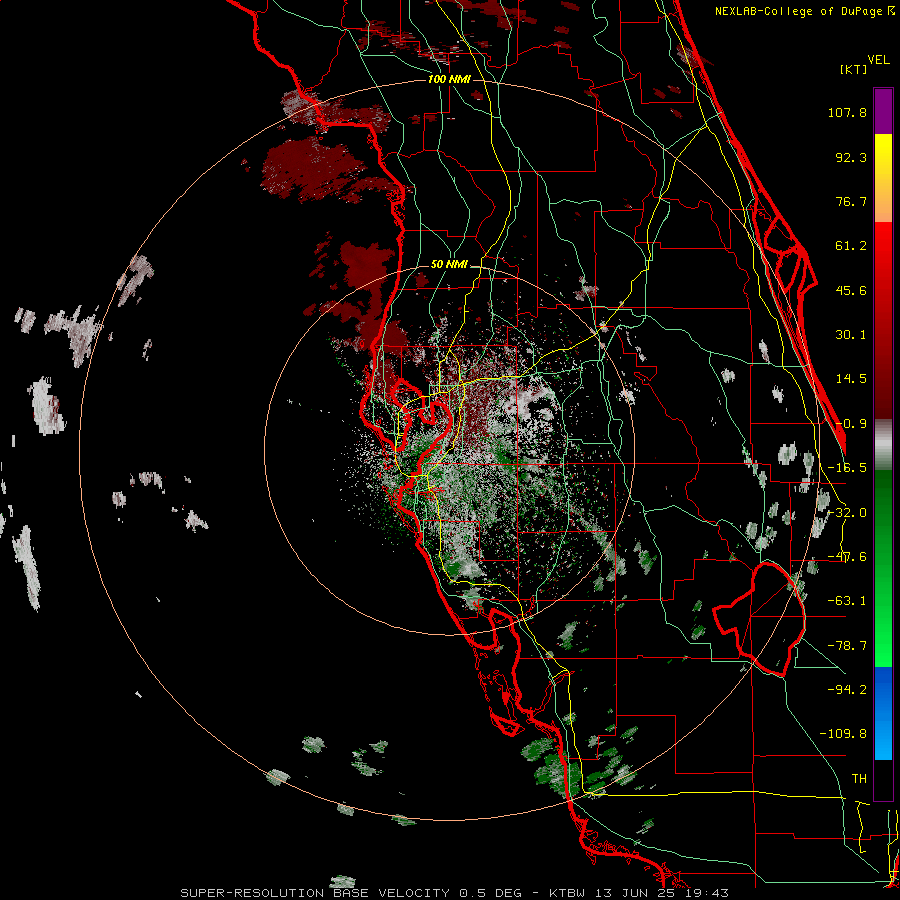The image size is (900, 900).
Task: Click the 107.8 velocity scale value
Action: [x=847, y=112]
